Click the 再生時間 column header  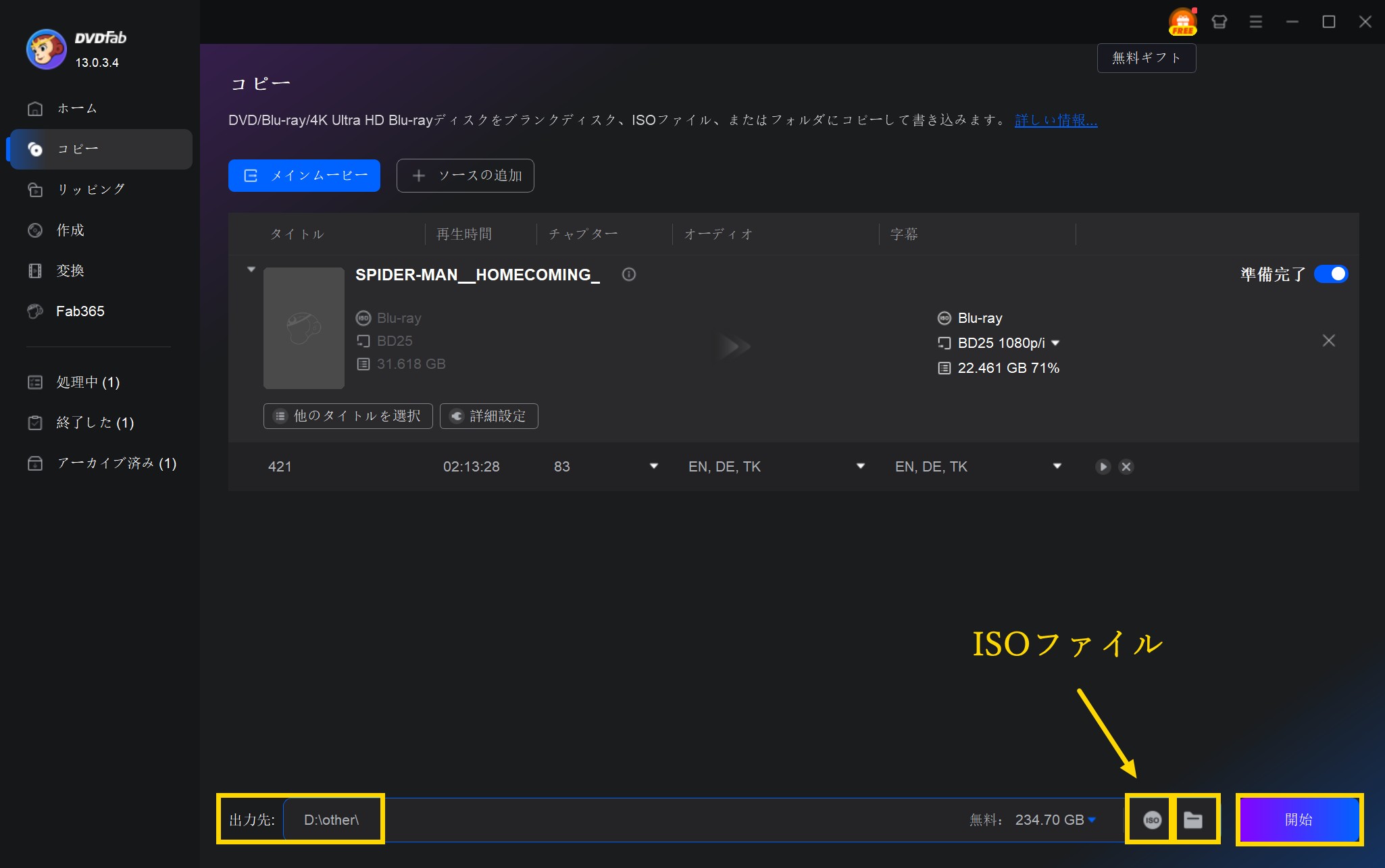pyautogui.click(x=464, y=234)
